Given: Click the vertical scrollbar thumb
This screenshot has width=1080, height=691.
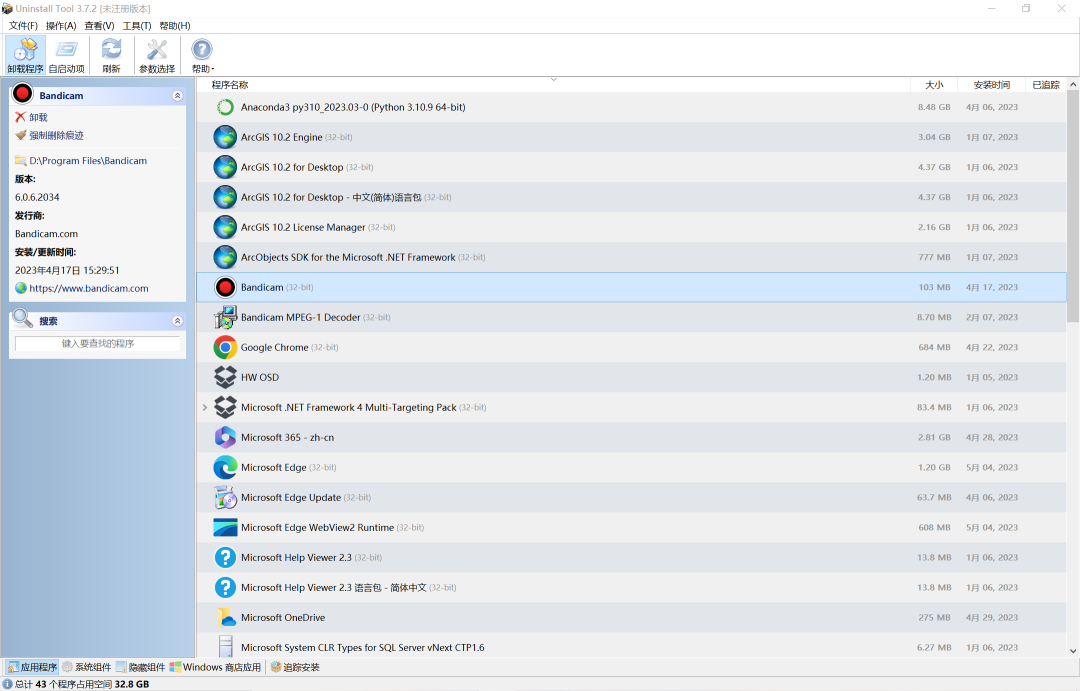Looking at the screenshot, I should (x=1073, y=205).
